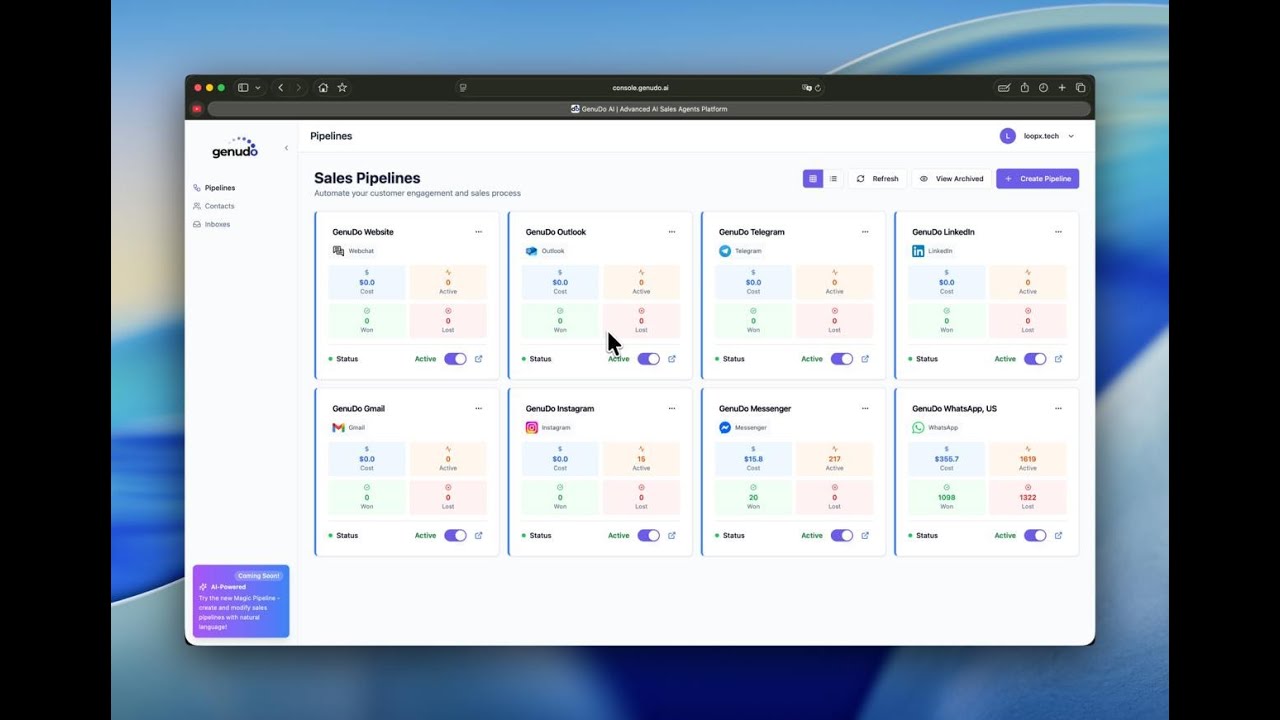The height and width of the screenshot is (720, 1280).
Task: Click the genudo logo in sidebar
Action: click(235, 148)
